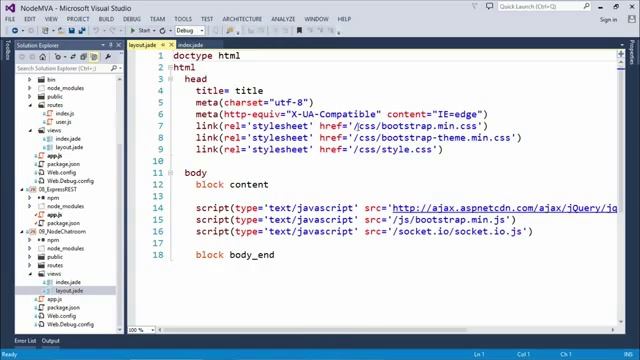Click the search magnifier in Solution Explorer
Viewport: 640px width, 360px height.
114,68
